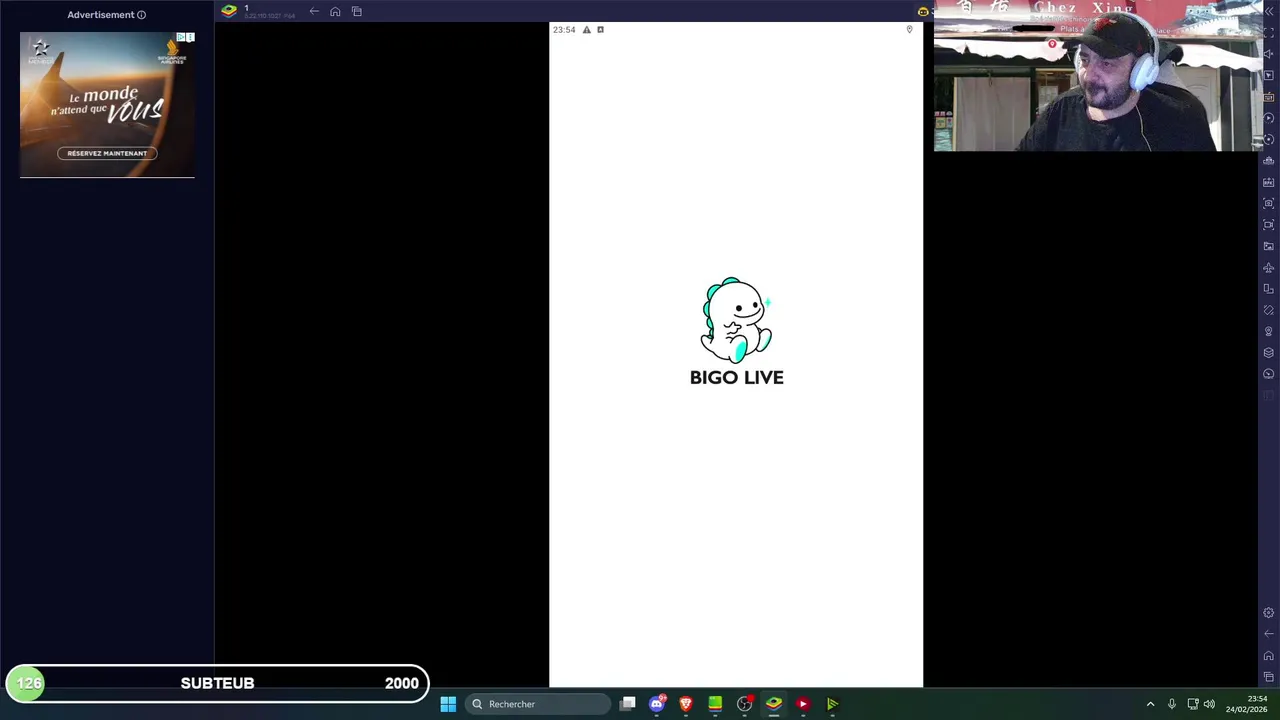Click the recents icon at sidebar bottom
1280x720 pixels.
point(1269,677)
